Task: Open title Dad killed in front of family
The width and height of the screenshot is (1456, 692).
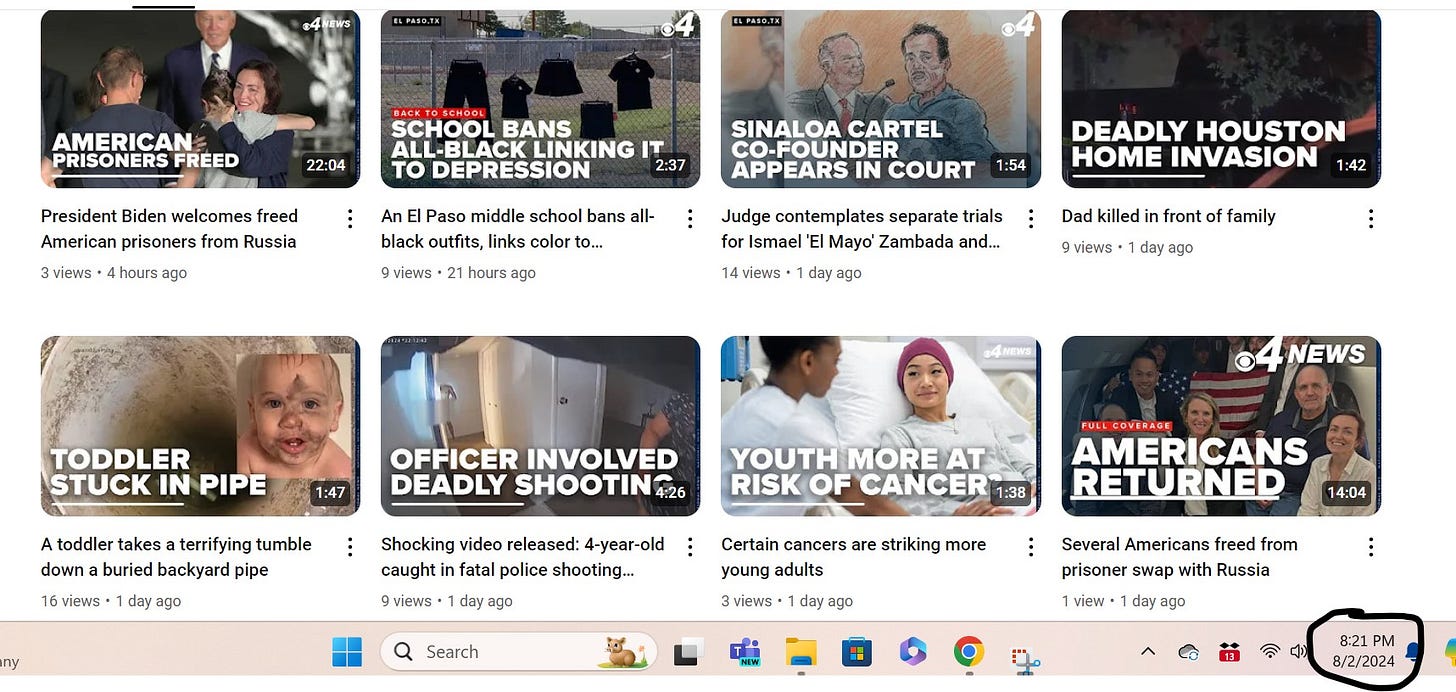Action: [1169, 216]
